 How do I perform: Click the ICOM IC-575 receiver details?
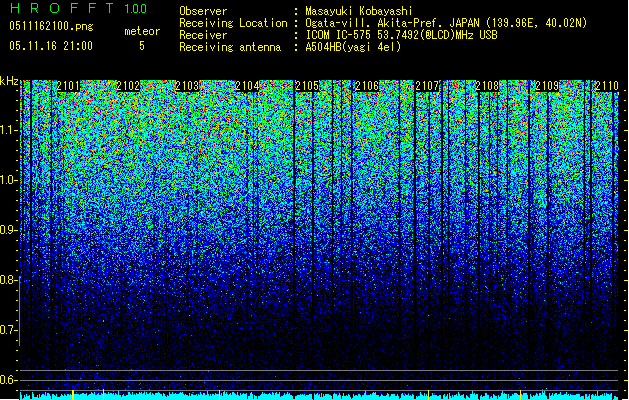pyautogui.click(x=402, y=35)
